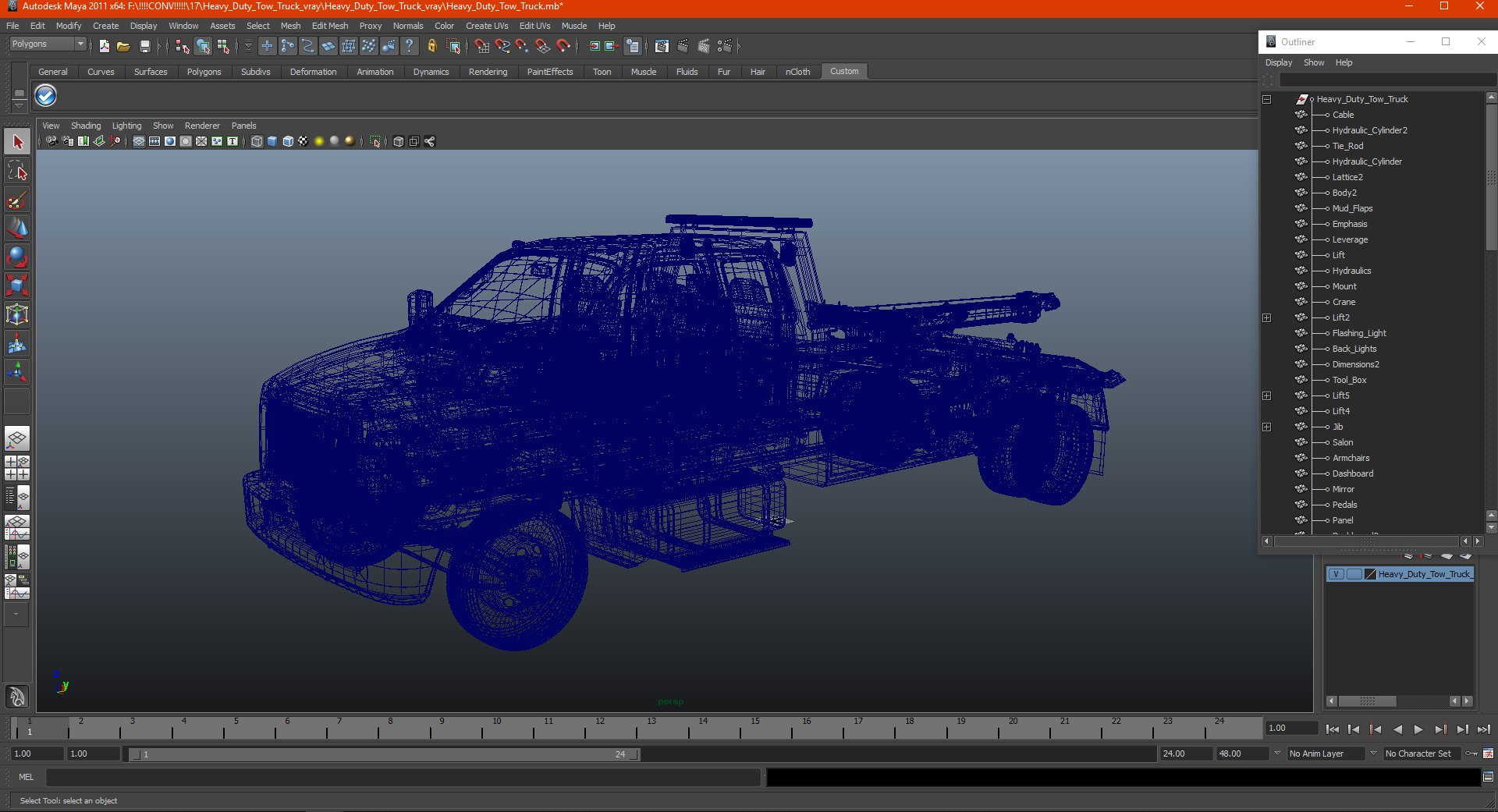The image size is (1498, 812).
Task: Go to start of playback range
Action: 1333,729
